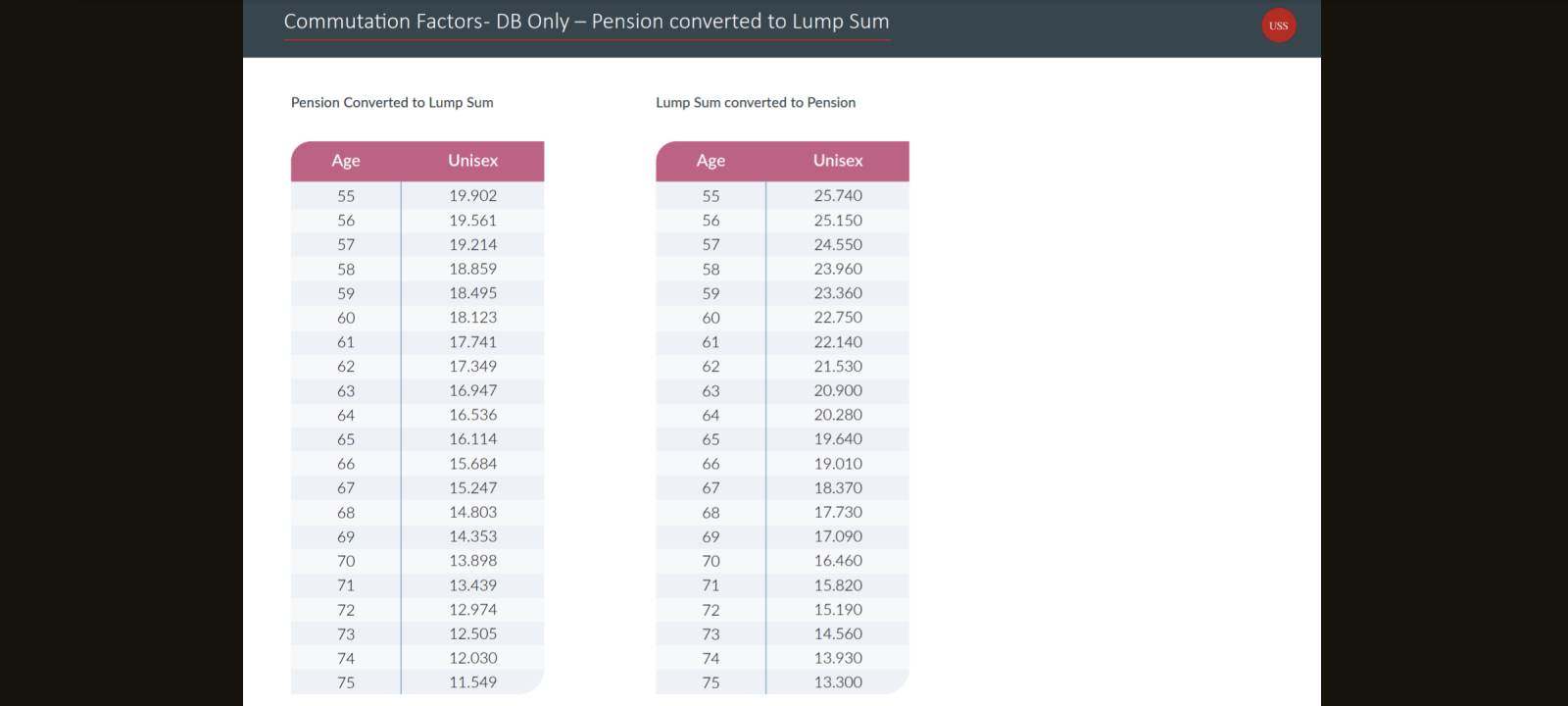
Task: Select the value 20.280
Action: point(838,415)
